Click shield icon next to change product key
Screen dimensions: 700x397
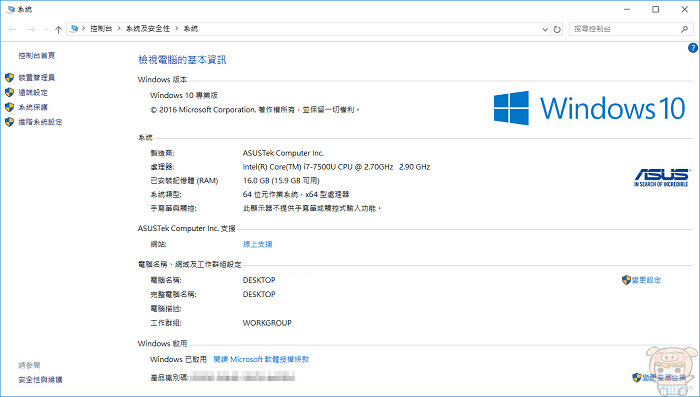click(637, 378)
